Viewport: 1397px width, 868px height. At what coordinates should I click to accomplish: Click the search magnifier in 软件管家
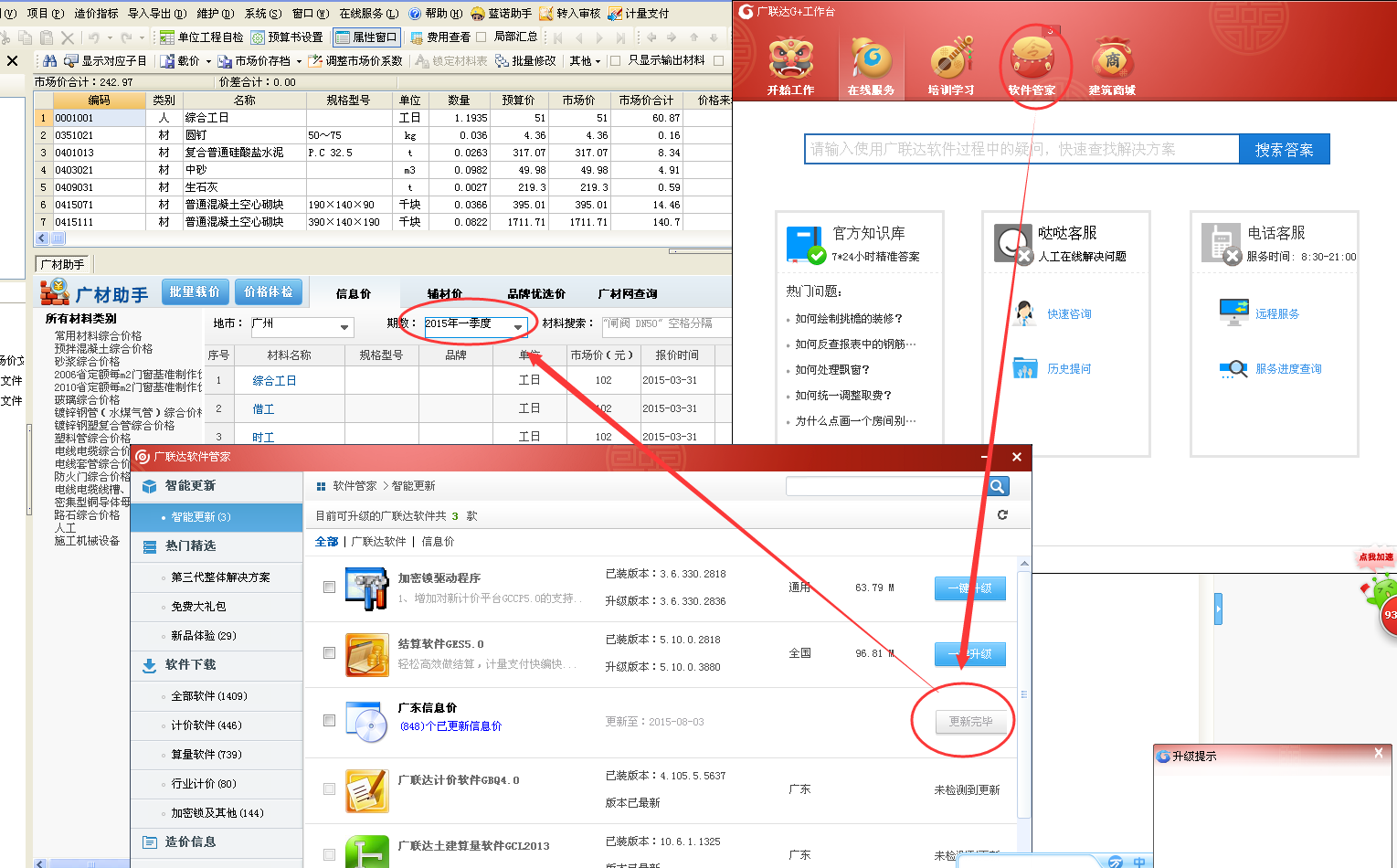(998, 486)
